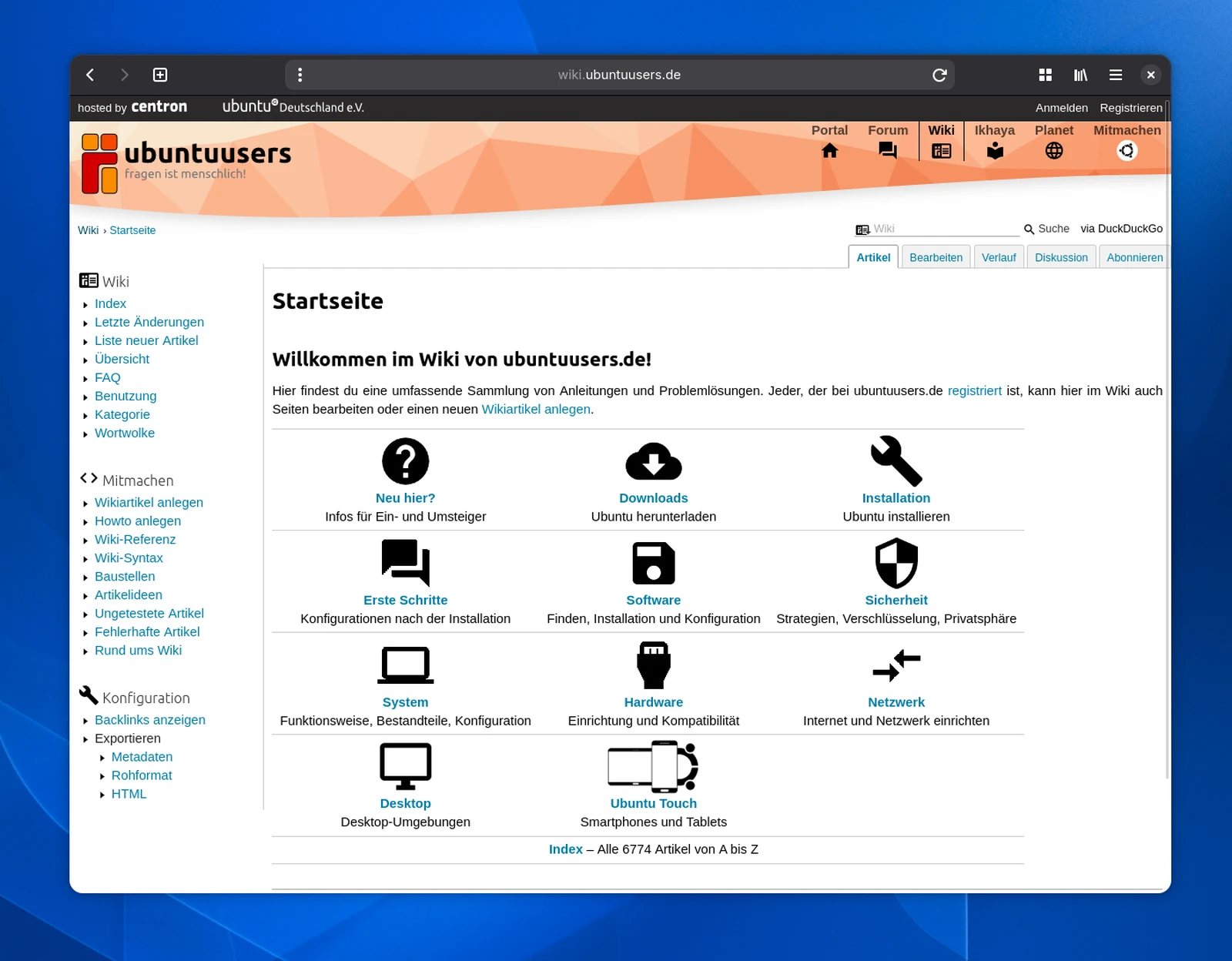1232x961 pixels.
Task: Open the Baustellen sidebar link
Action: tap(125, 576)
